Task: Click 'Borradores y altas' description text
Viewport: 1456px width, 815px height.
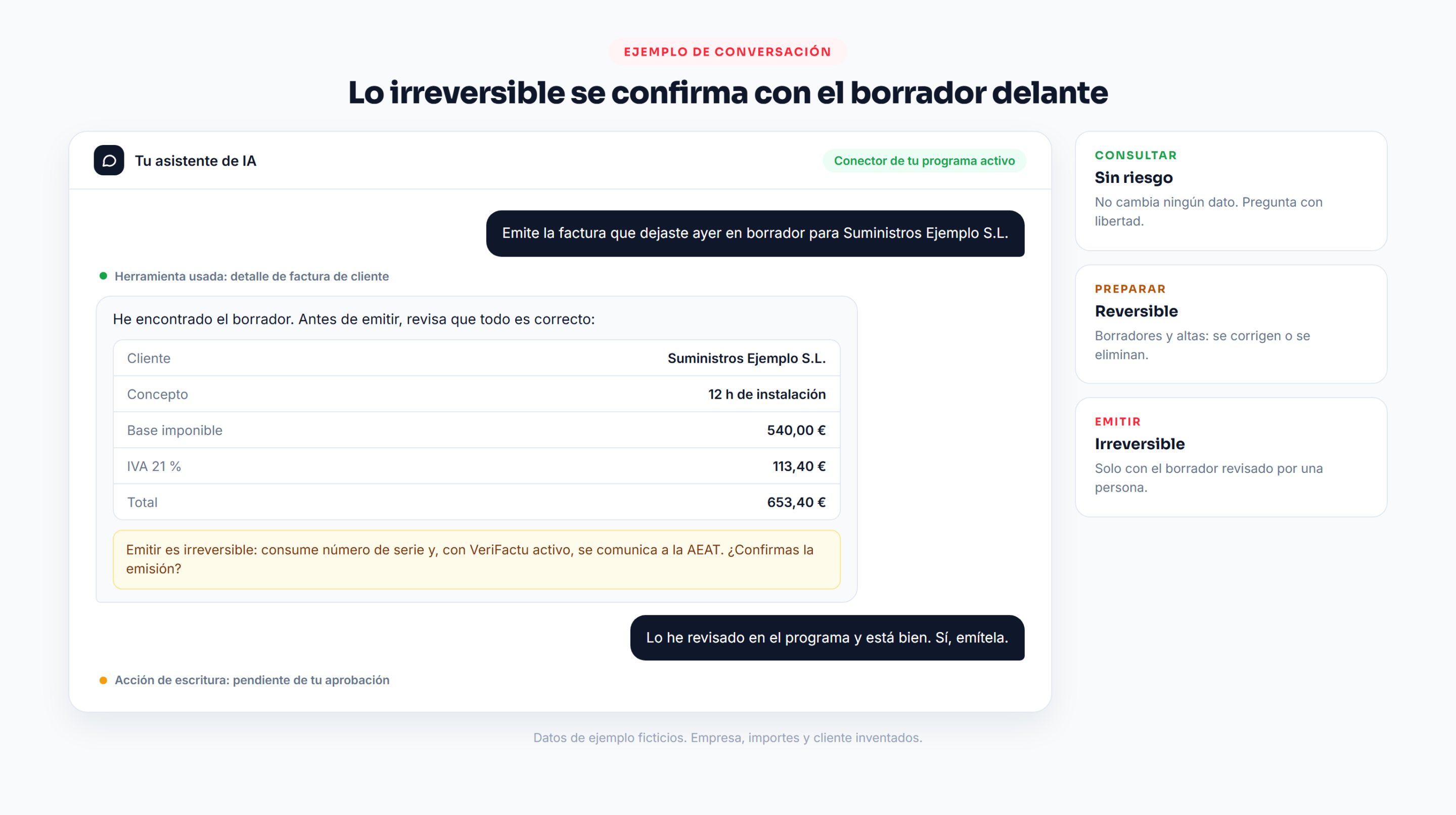Action: tap(1202, 345)
